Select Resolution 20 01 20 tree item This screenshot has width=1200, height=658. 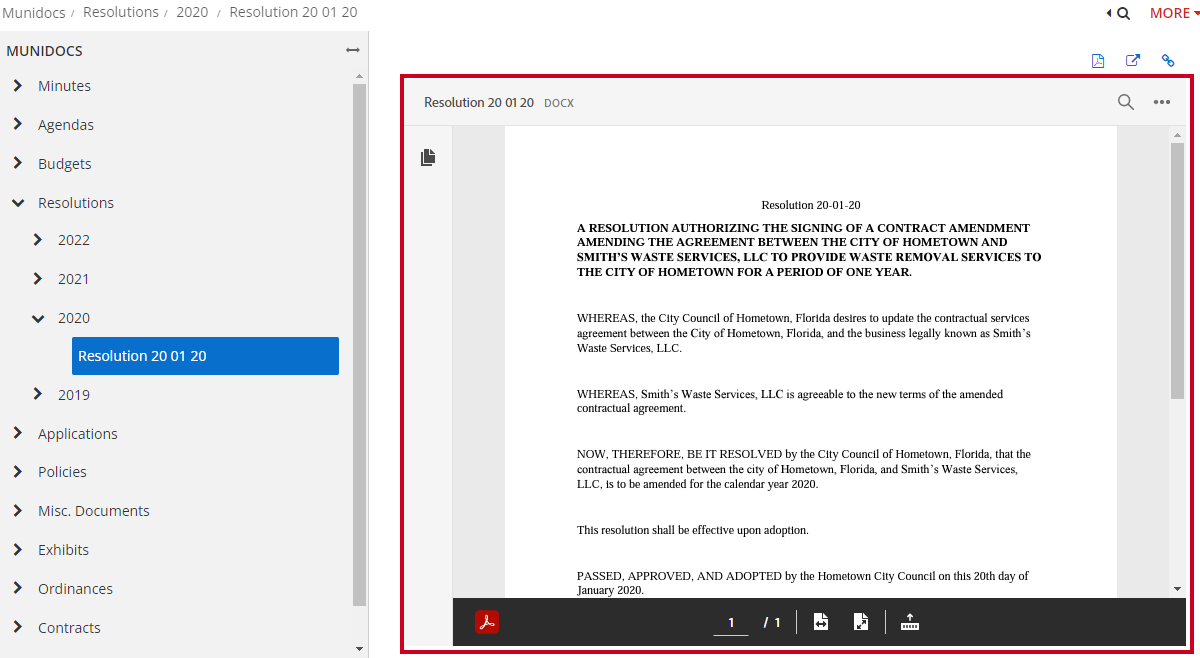click(x=205, y=356)
